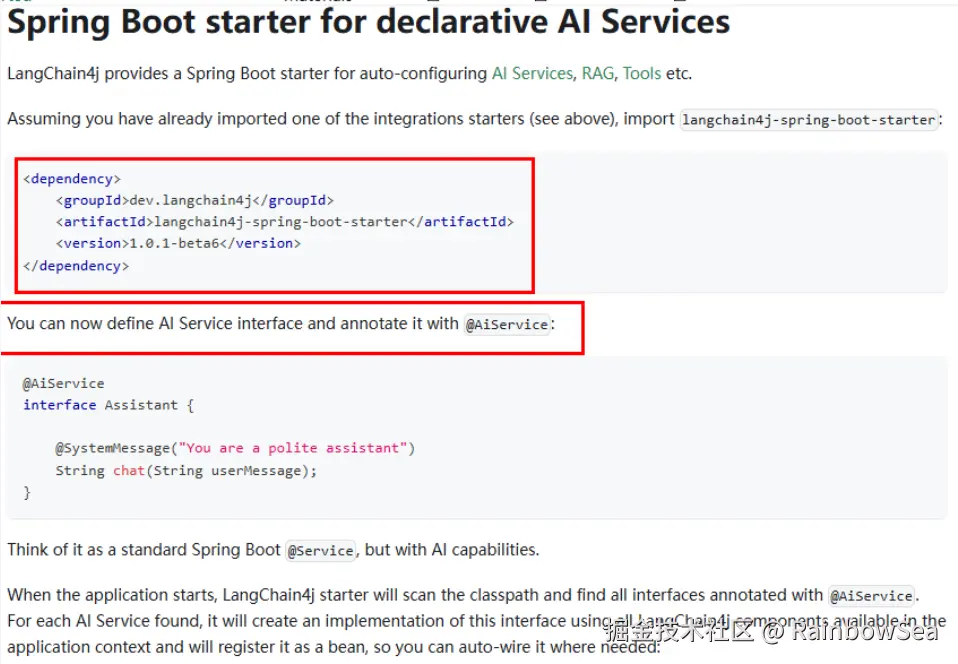Click the 'You can now define AI Service' sentence

[232, 324]
